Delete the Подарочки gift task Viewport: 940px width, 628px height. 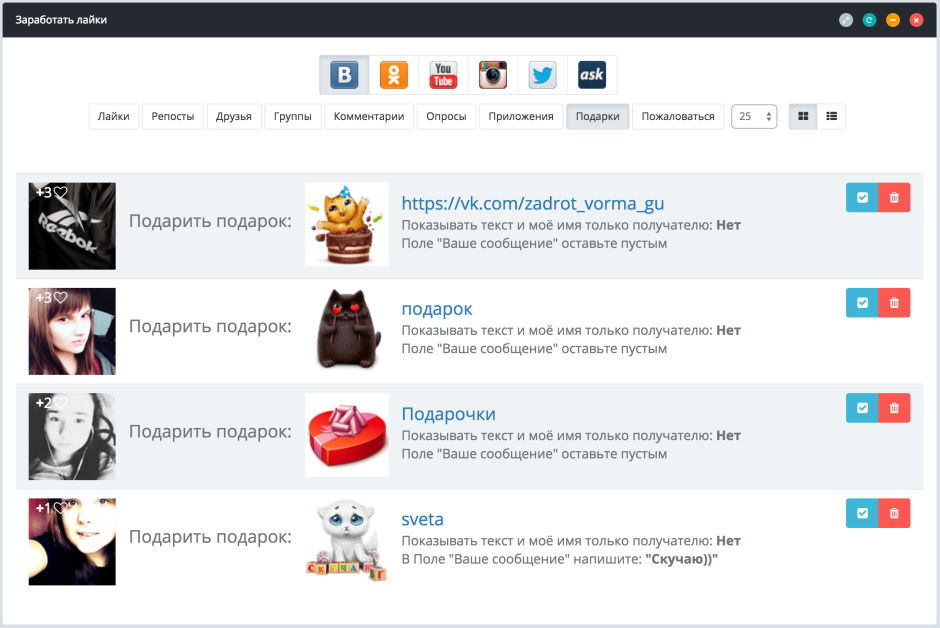[x=894, y=408]
